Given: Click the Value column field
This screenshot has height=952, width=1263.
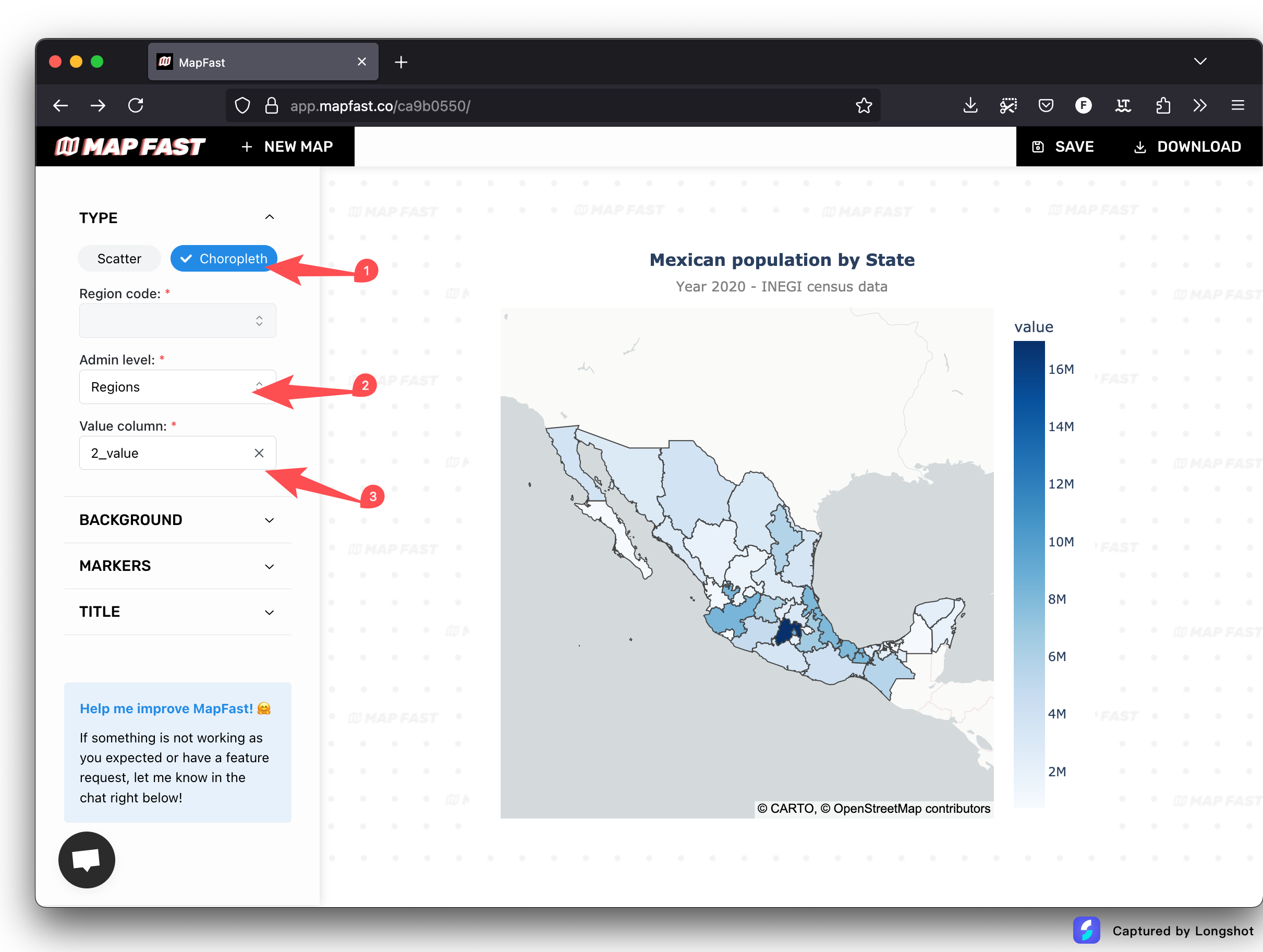Looking at the screenshot, I should click(178, 453).
